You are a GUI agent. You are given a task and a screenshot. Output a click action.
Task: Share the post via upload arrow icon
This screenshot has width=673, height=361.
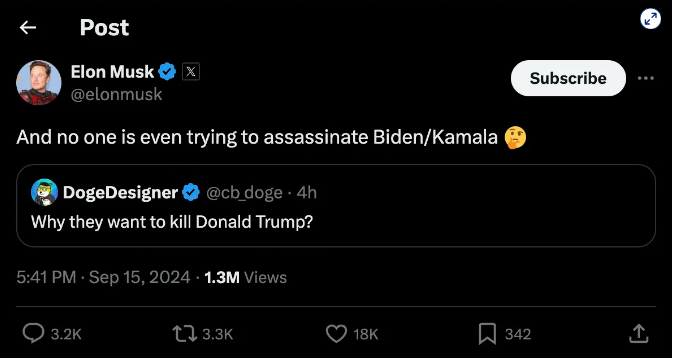tap(639, 334)
